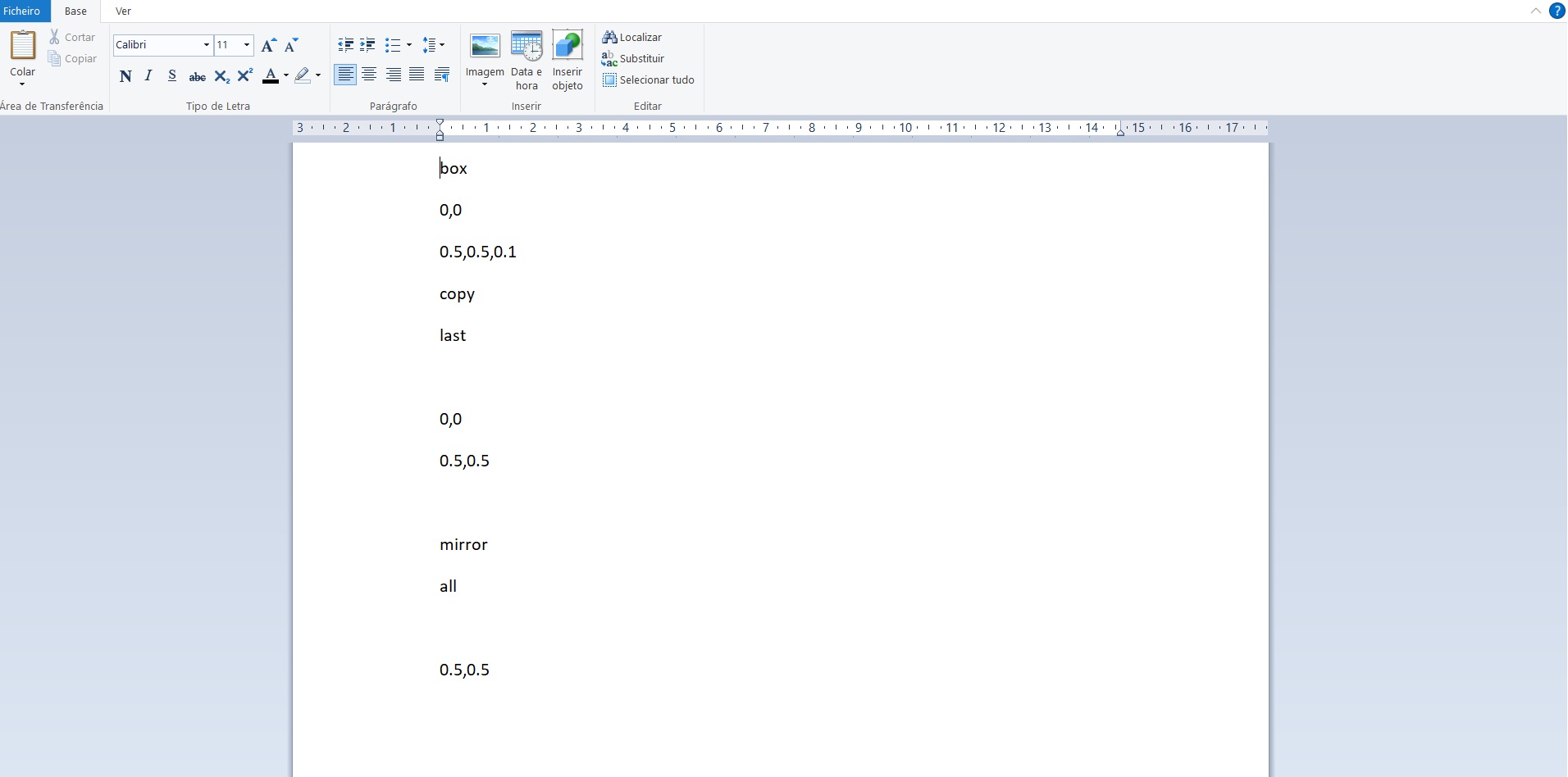Image resolution: width=1568 pixels, height=777 pixels.
Task: Toggle superscript formatting
Action: click(244, 76)
